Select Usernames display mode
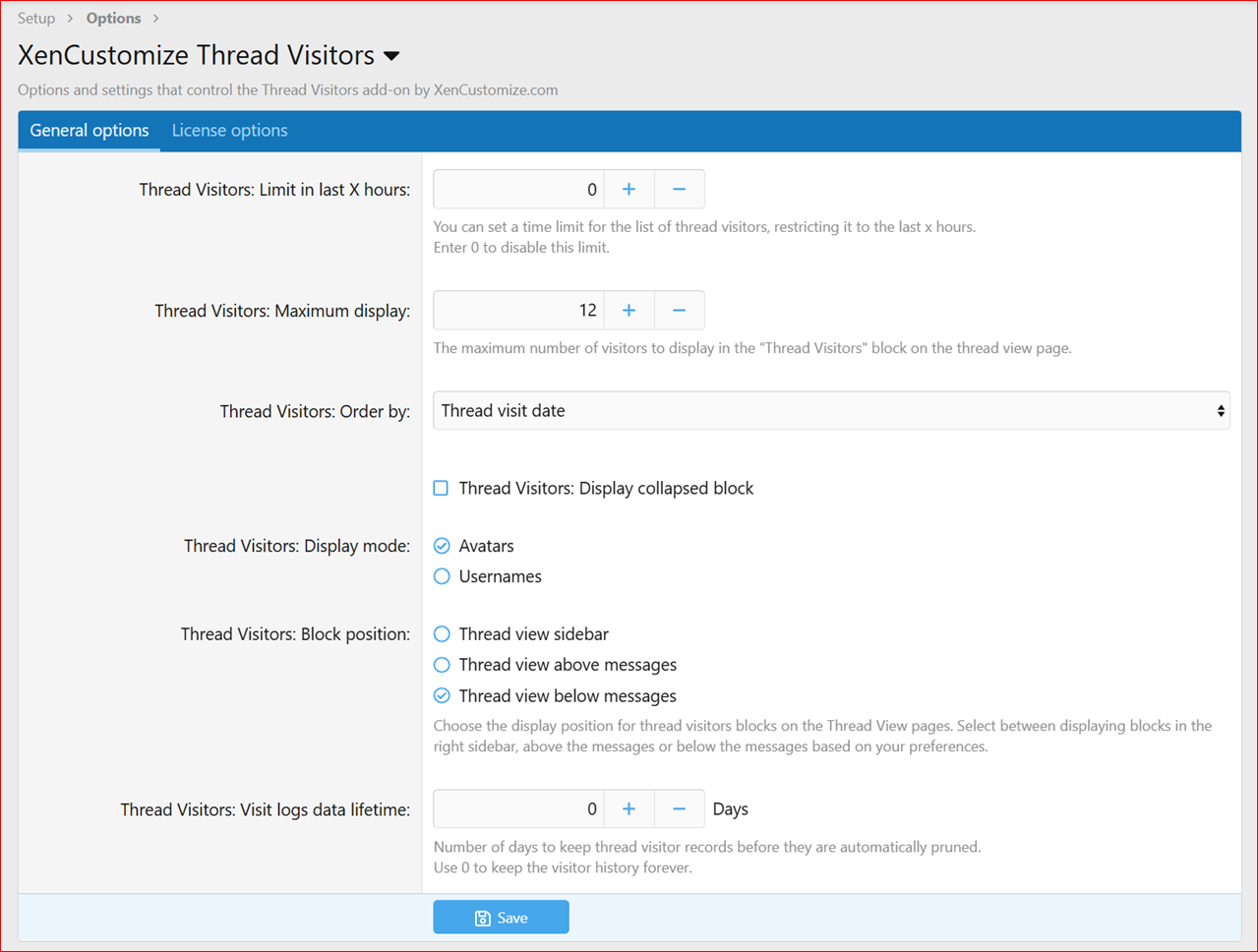 442,576
